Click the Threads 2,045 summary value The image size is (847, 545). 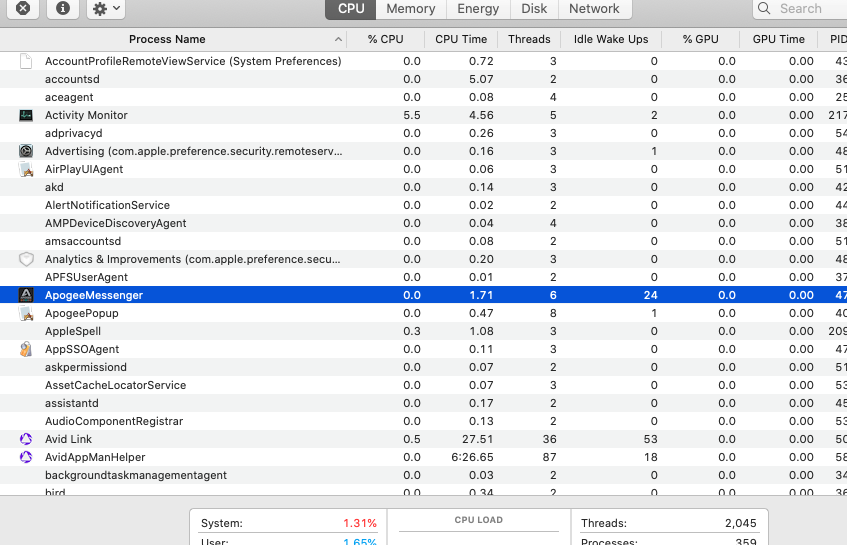(741, 523)
